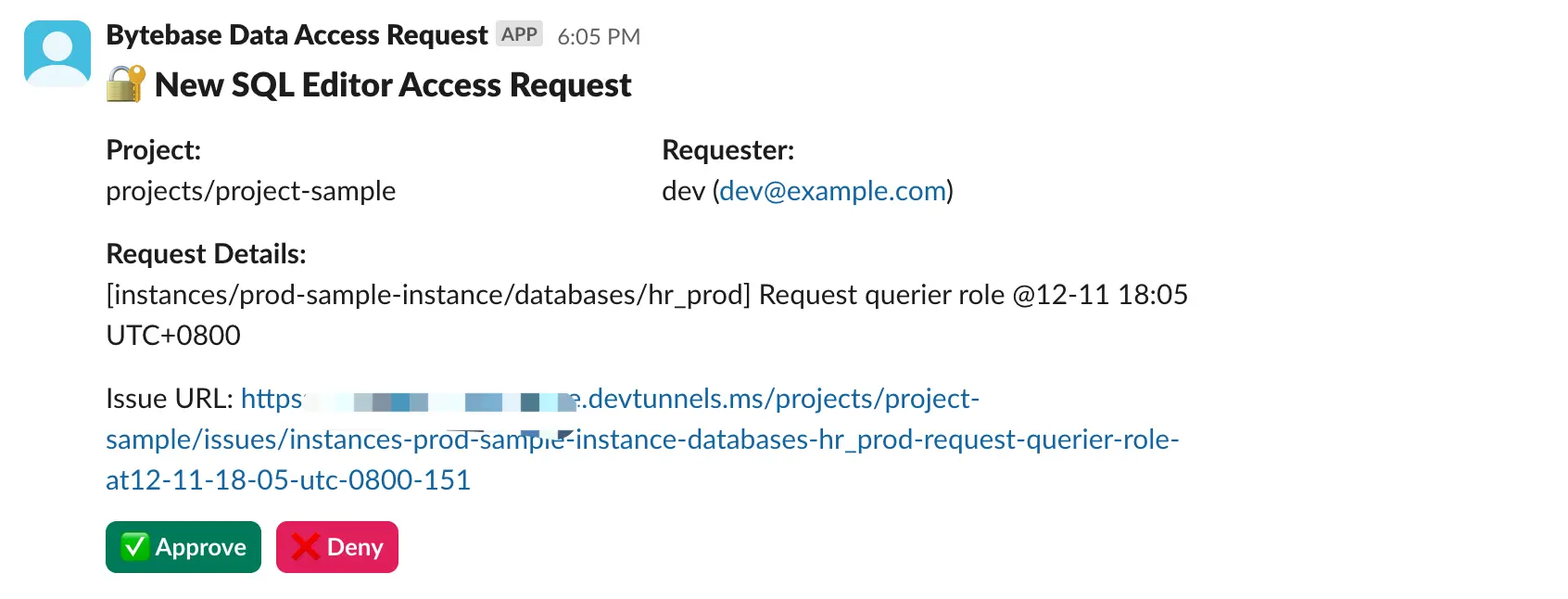The width and height of the screenshot is (1568, 599).
Task: Deny the SQL Editor access request
Action: pyautogui.click(x=337, y=547)
